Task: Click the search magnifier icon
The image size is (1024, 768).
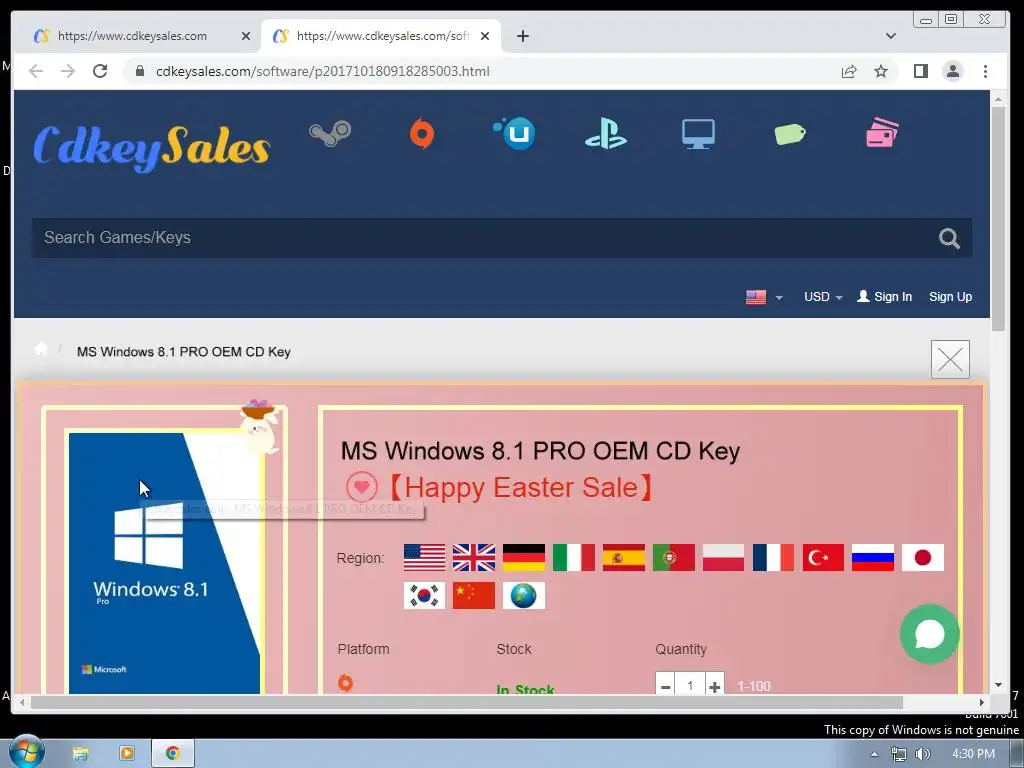Action: 949,238
